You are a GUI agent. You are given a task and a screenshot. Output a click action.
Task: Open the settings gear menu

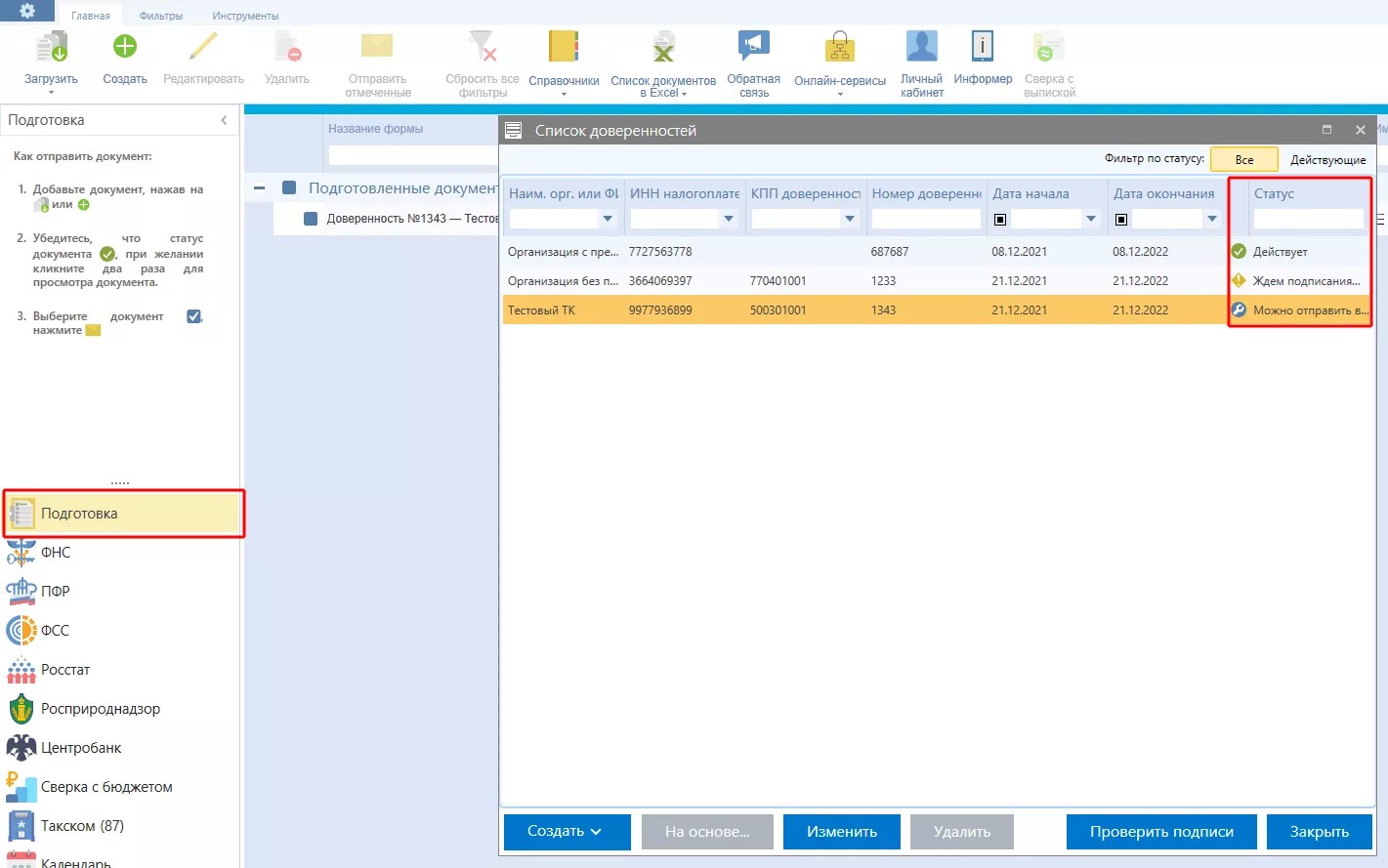[x=26, y=11]
